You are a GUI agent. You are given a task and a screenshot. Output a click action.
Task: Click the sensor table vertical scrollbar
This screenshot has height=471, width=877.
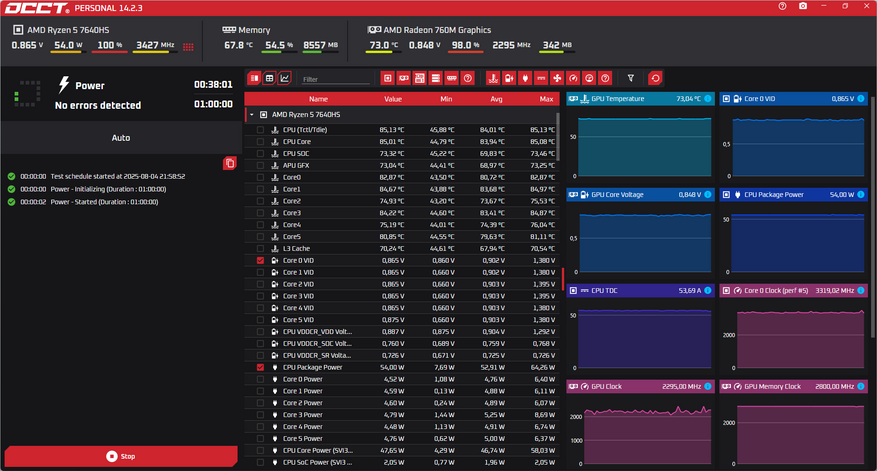[558, 136]
